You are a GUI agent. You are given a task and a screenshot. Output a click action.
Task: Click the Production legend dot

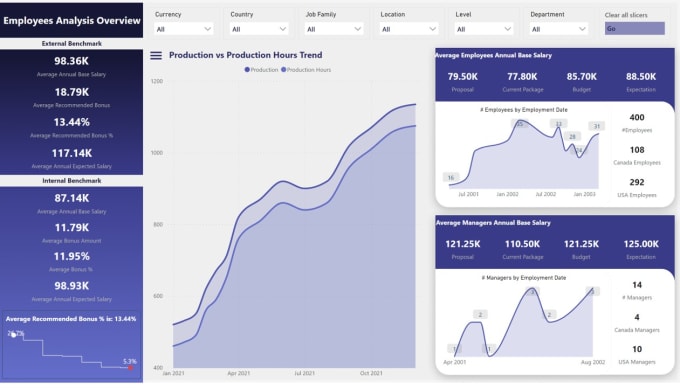[x=247, y=70]
